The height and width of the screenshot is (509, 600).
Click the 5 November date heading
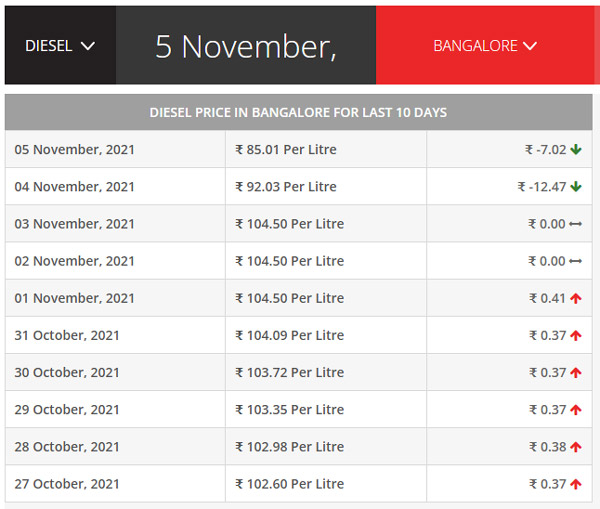click(245, 46)
